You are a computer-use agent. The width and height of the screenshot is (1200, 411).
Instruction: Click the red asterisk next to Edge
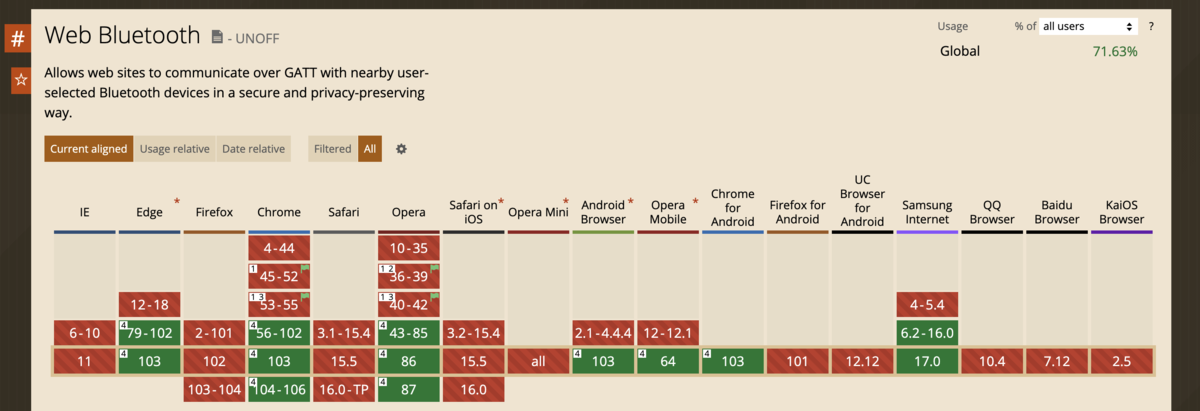tap(176, 202)
